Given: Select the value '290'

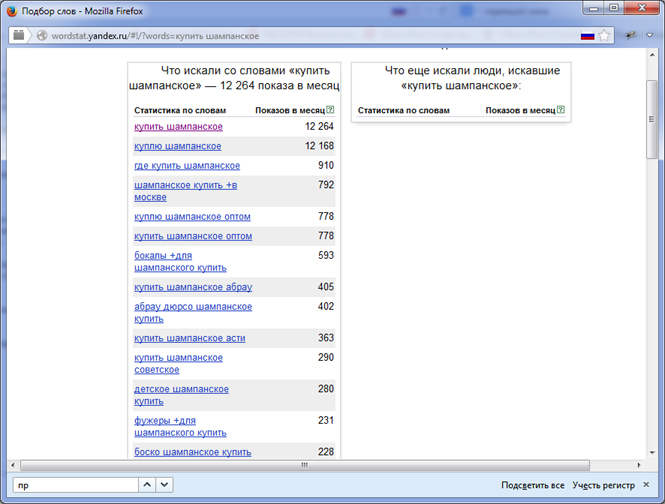Looking at the screenshot, I should 326,357.
